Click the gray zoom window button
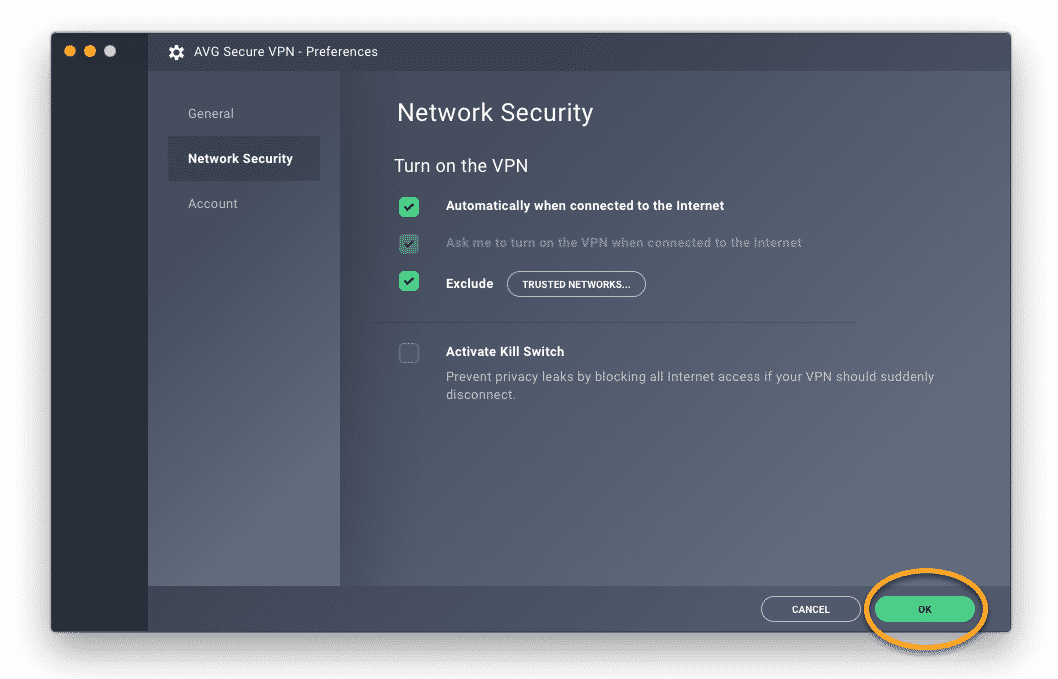Viewport: 1058px width, 679px height. pyautogui.click(x=110, y=51)
